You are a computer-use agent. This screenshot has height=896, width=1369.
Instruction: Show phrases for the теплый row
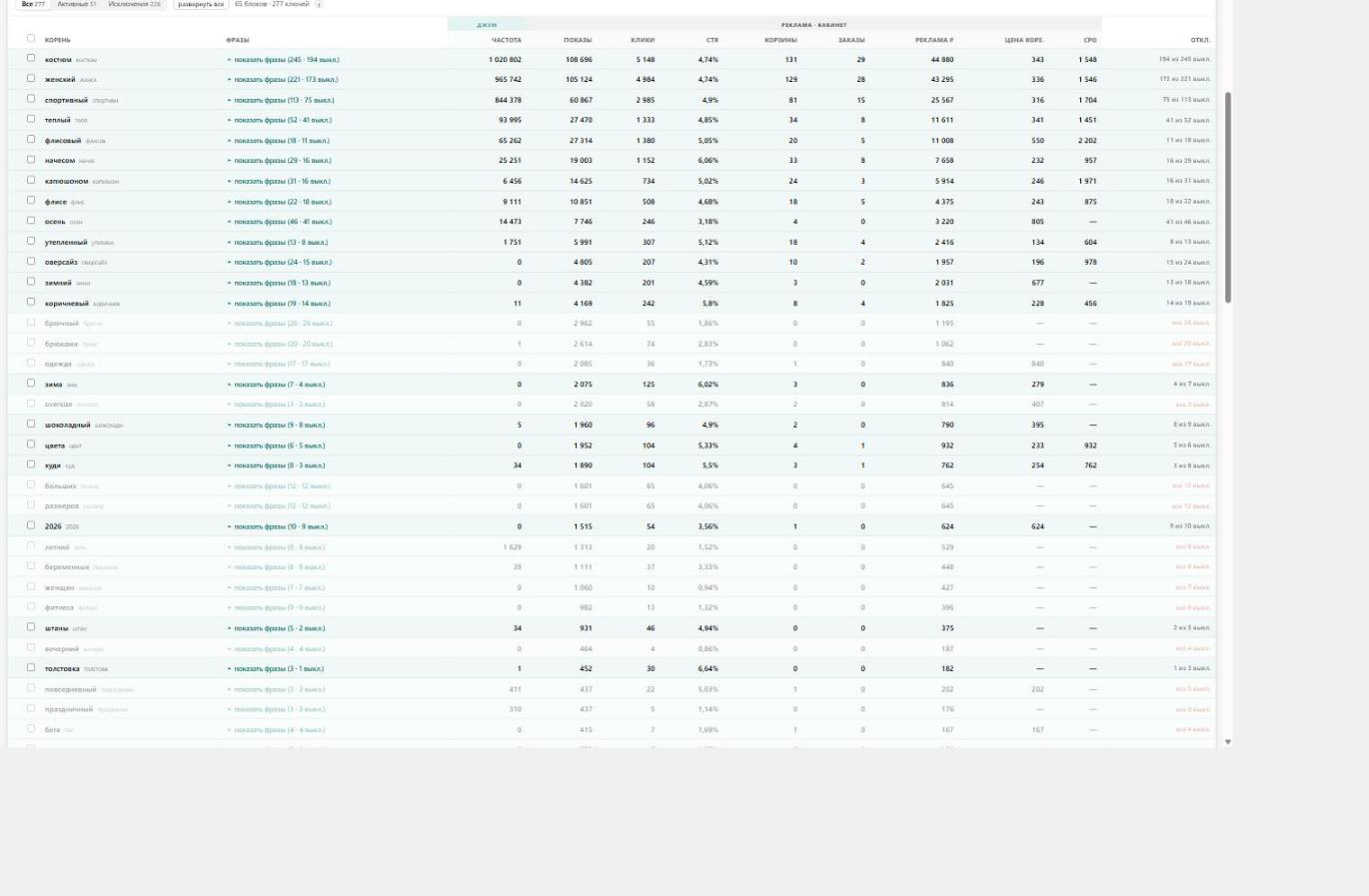280,120
